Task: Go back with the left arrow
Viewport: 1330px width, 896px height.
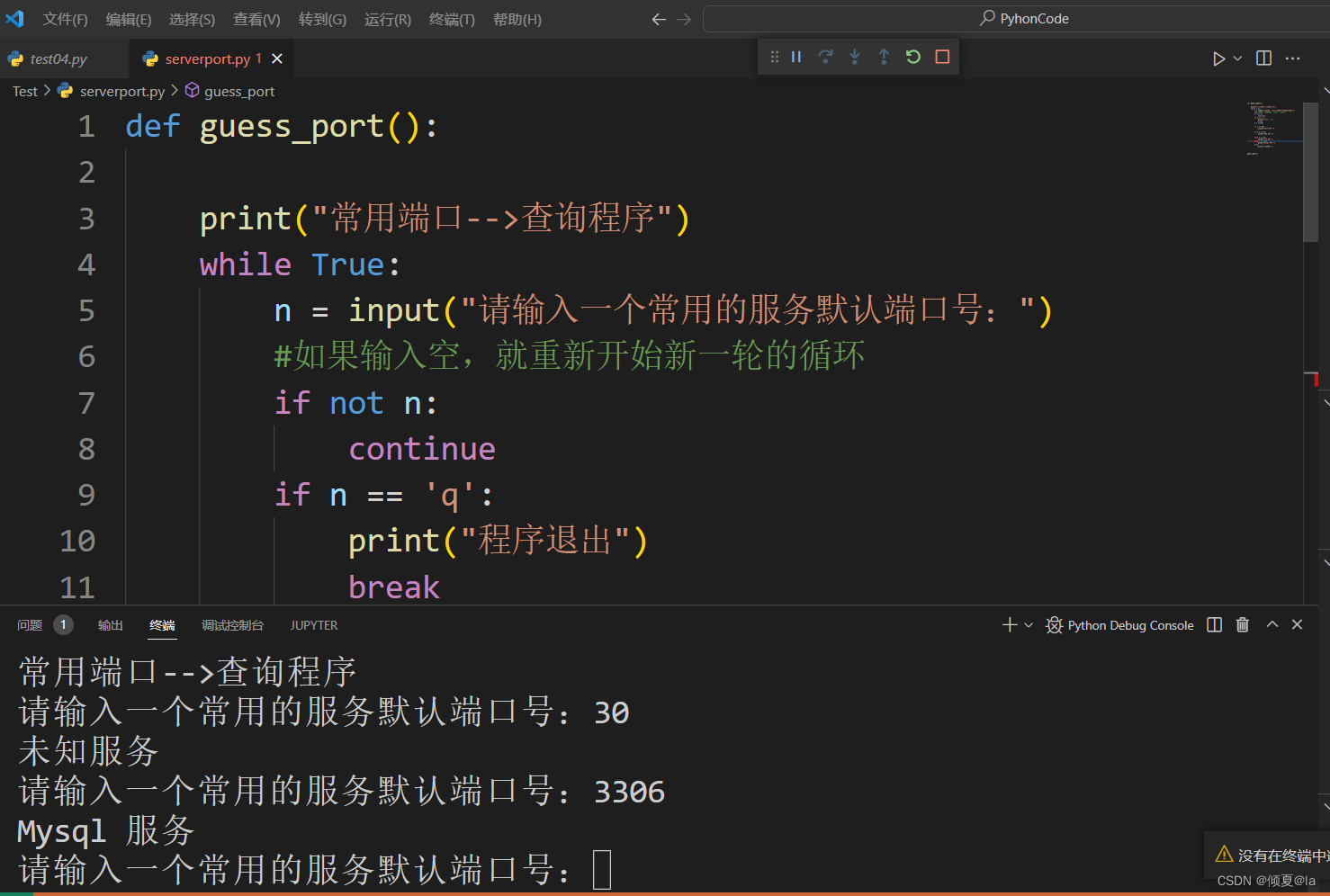Action: click(659, 19)
